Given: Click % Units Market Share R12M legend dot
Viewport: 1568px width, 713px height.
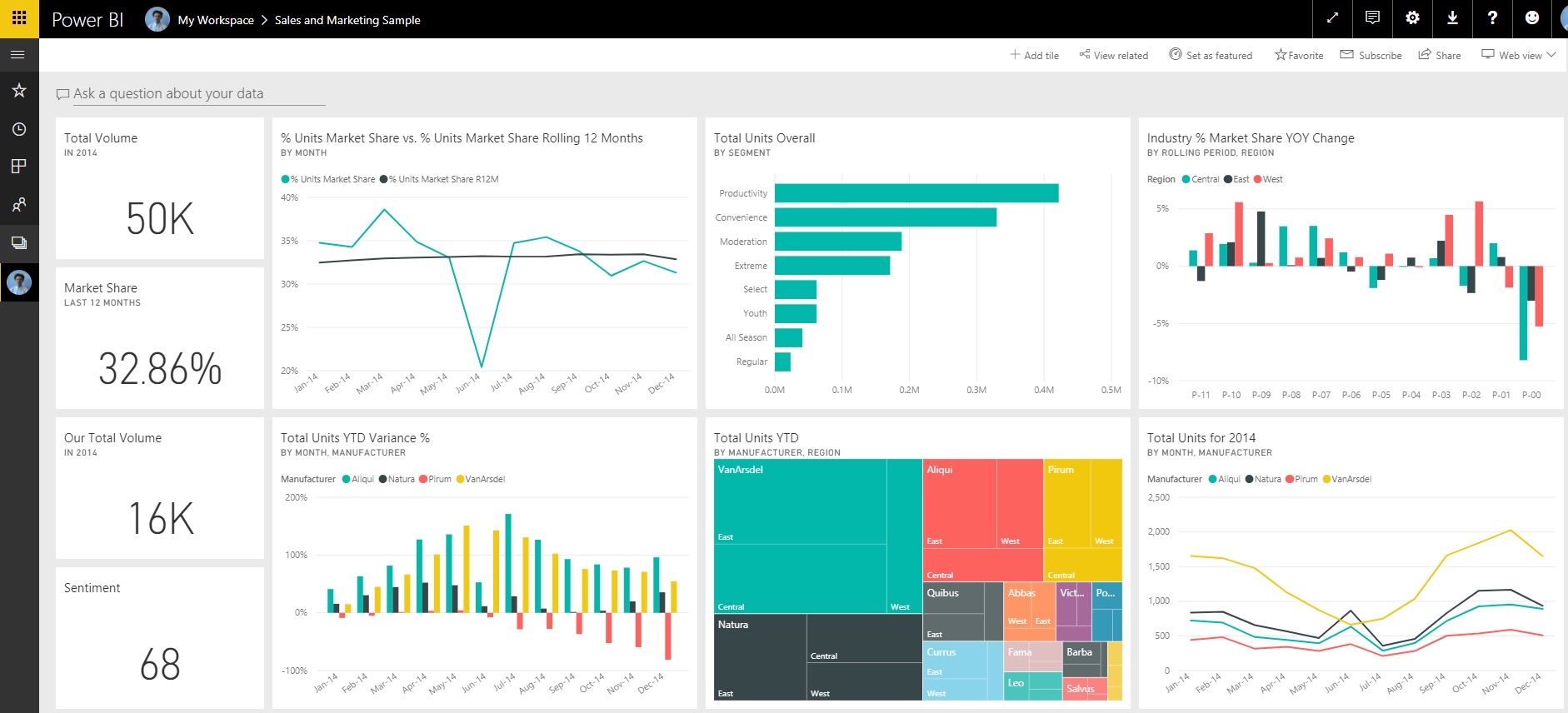Looking at the screenshot, I should pyautogui.click(x=383, y=179).
